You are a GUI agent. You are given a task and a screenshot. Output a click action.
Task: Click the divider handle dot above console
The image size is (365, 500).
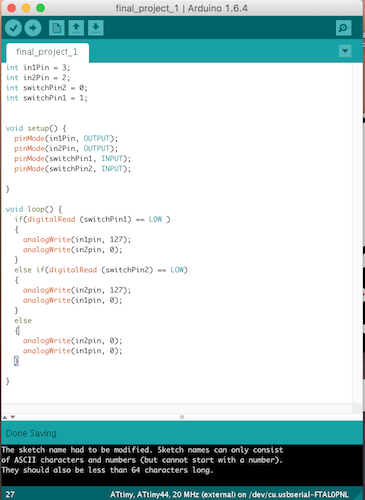(x=182, y=417)
